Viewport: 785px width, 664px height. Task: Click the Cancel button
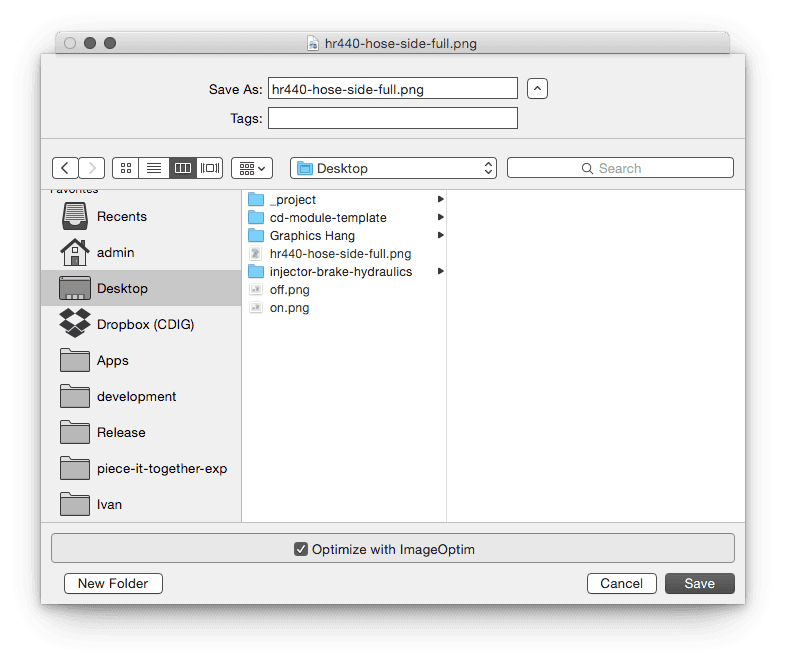point(621,583)
